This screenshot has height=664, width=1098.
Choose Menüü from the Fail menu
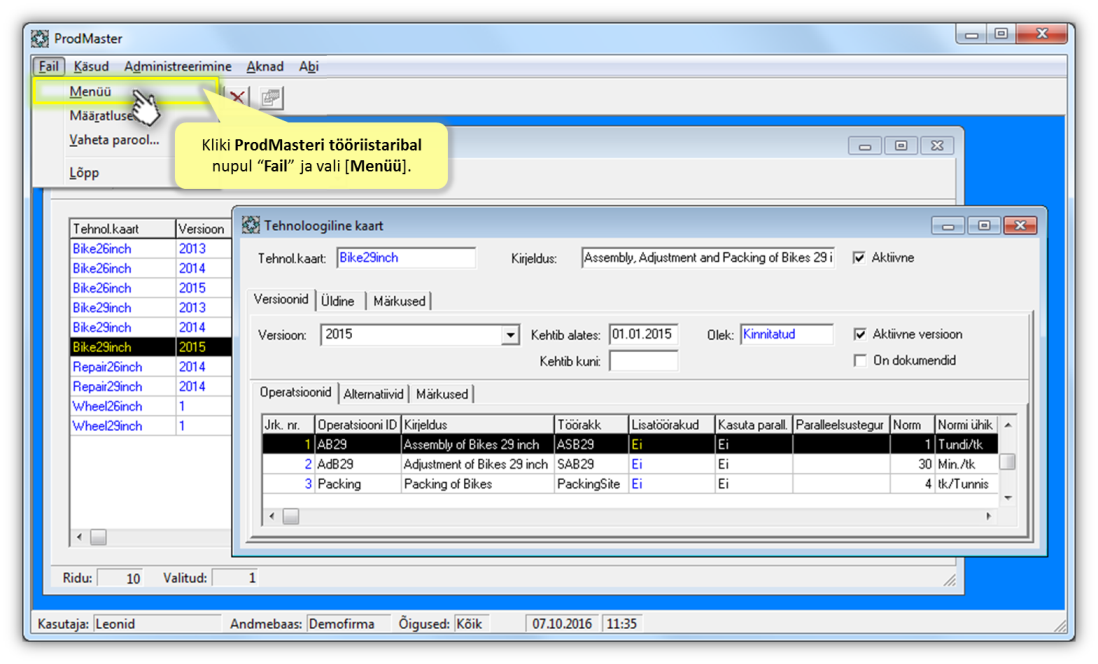coord(90,92)
